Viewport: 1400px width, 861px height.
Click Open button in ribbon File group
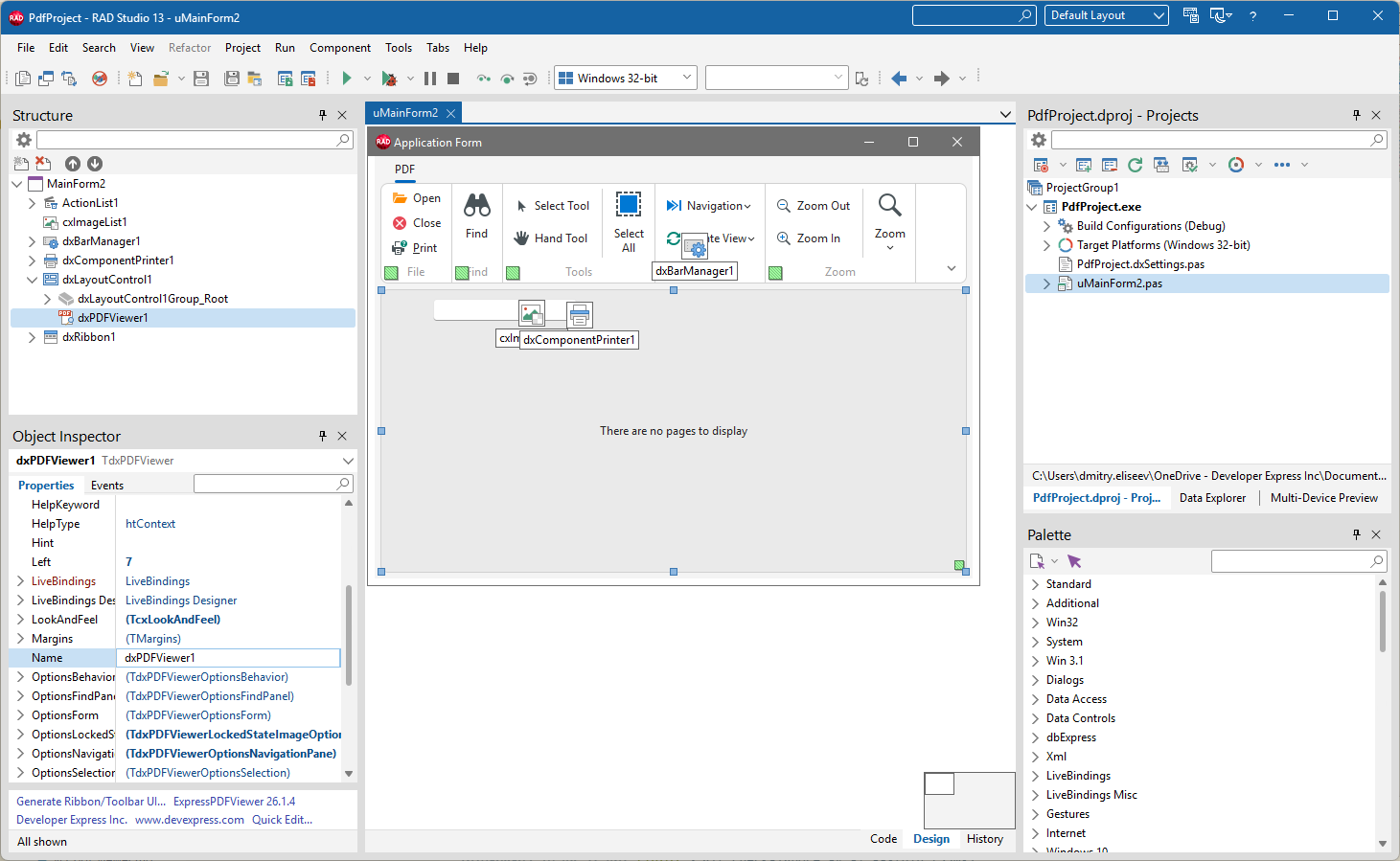point(417,198)
